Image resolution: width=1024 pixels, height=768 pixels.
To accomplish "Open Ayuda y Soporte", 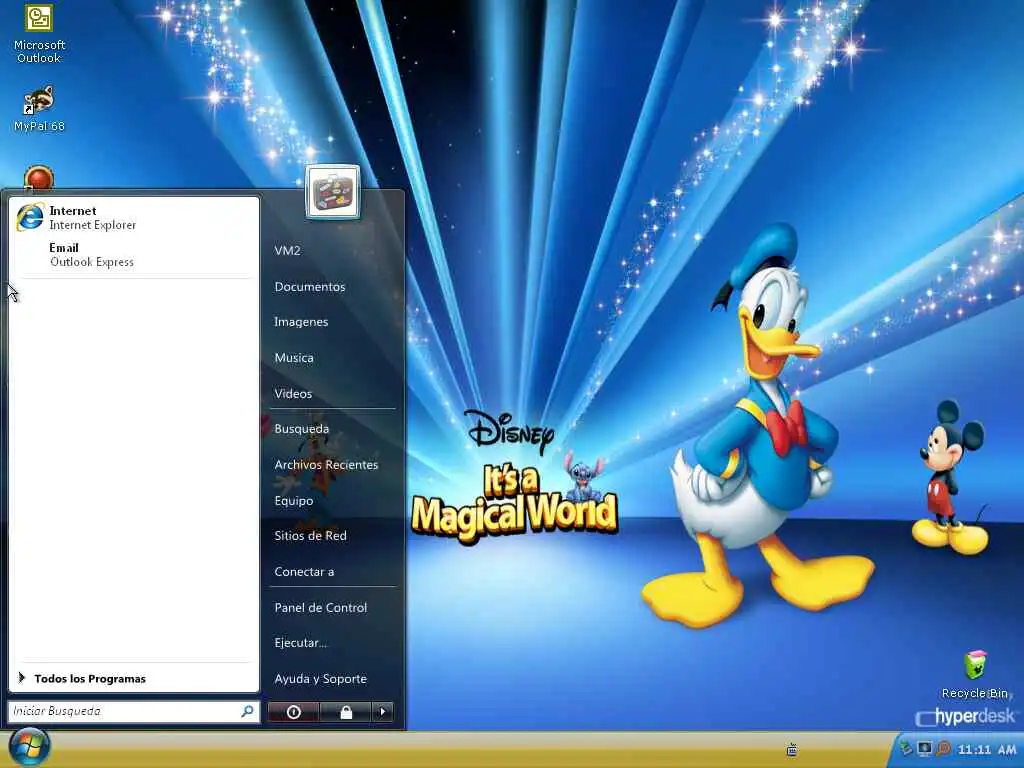I will 321,679.
